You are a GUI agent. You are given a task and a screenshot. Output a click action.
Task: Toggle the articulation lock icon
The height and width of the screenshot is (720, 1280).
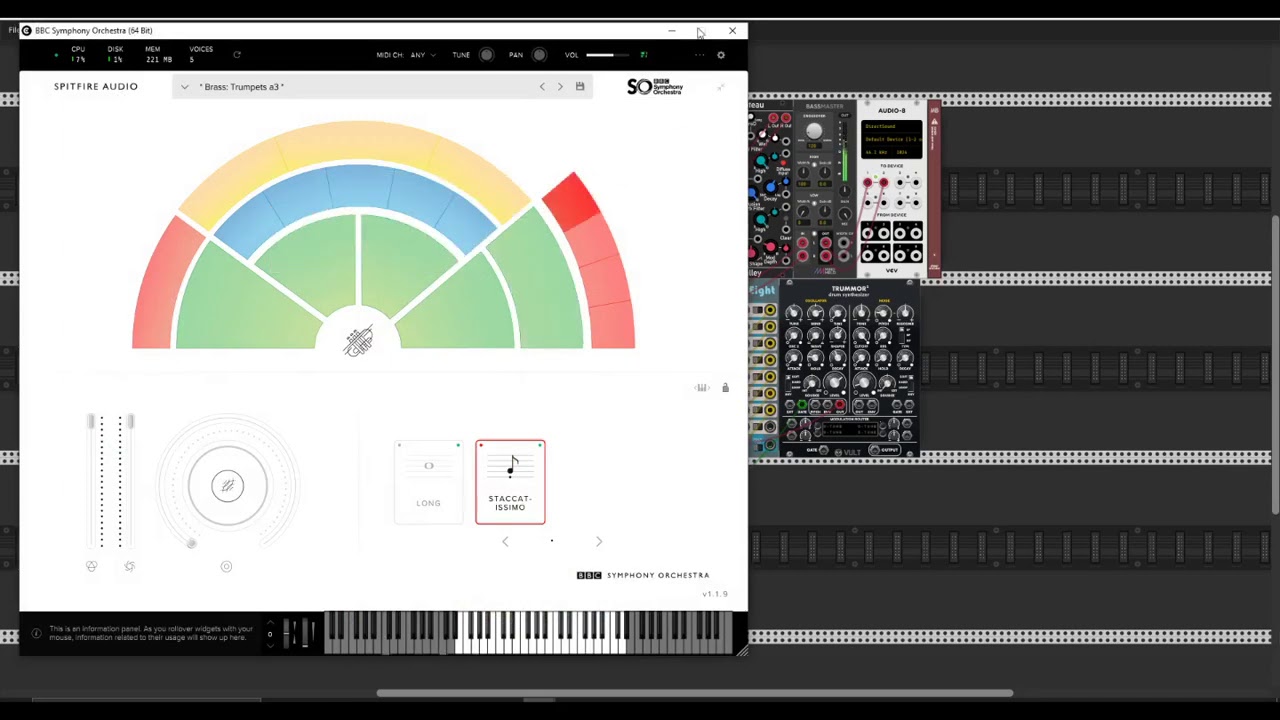pyautogui.click(x=725, y=388)
